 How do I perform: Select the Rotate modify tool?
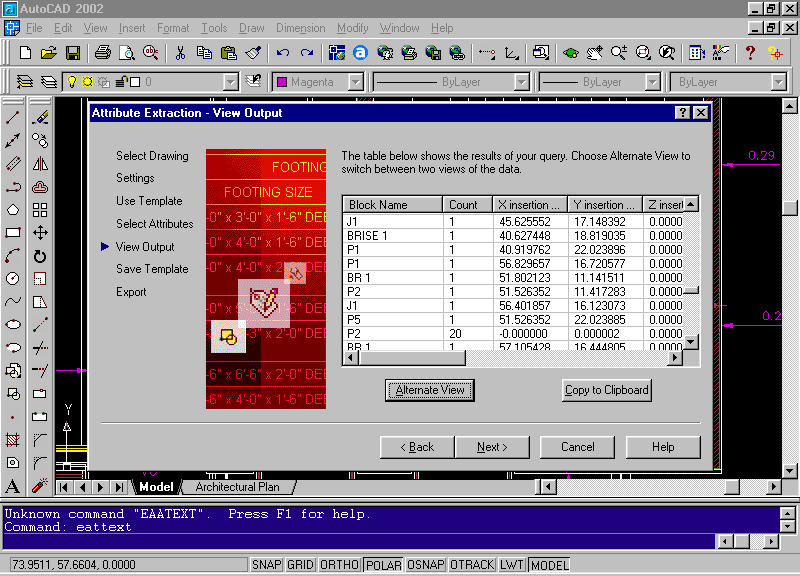tap(40, 256)
